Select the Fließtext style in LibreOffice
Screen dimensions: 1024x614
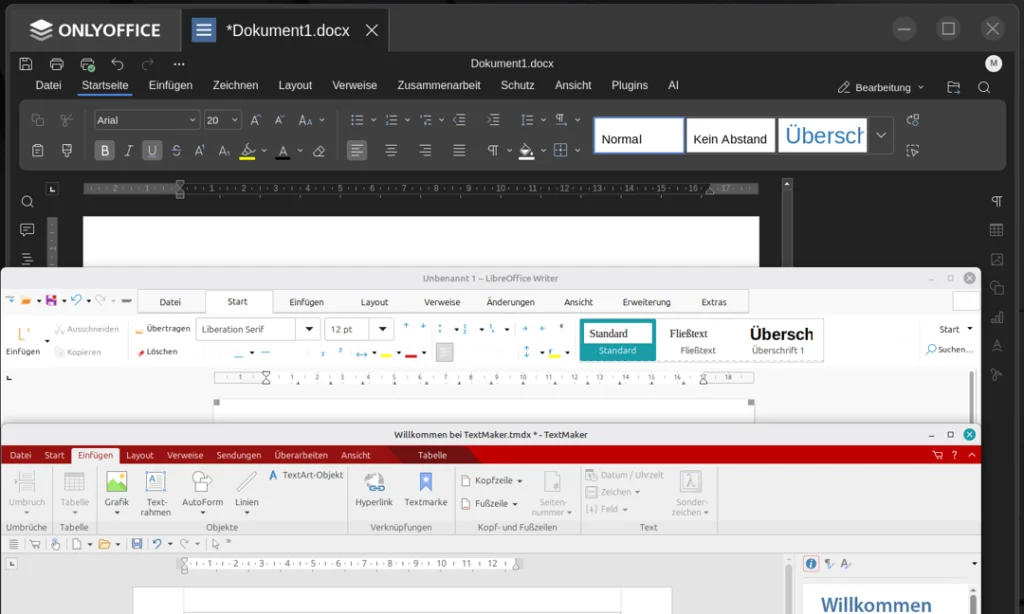point(697,340)
